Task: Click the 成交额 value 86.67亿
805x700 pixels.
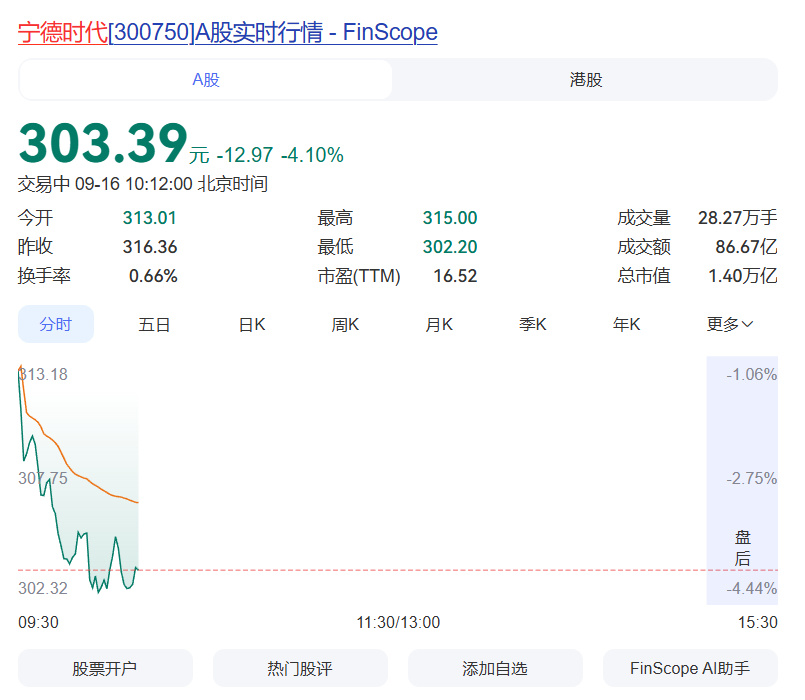Action: point(746,247)
